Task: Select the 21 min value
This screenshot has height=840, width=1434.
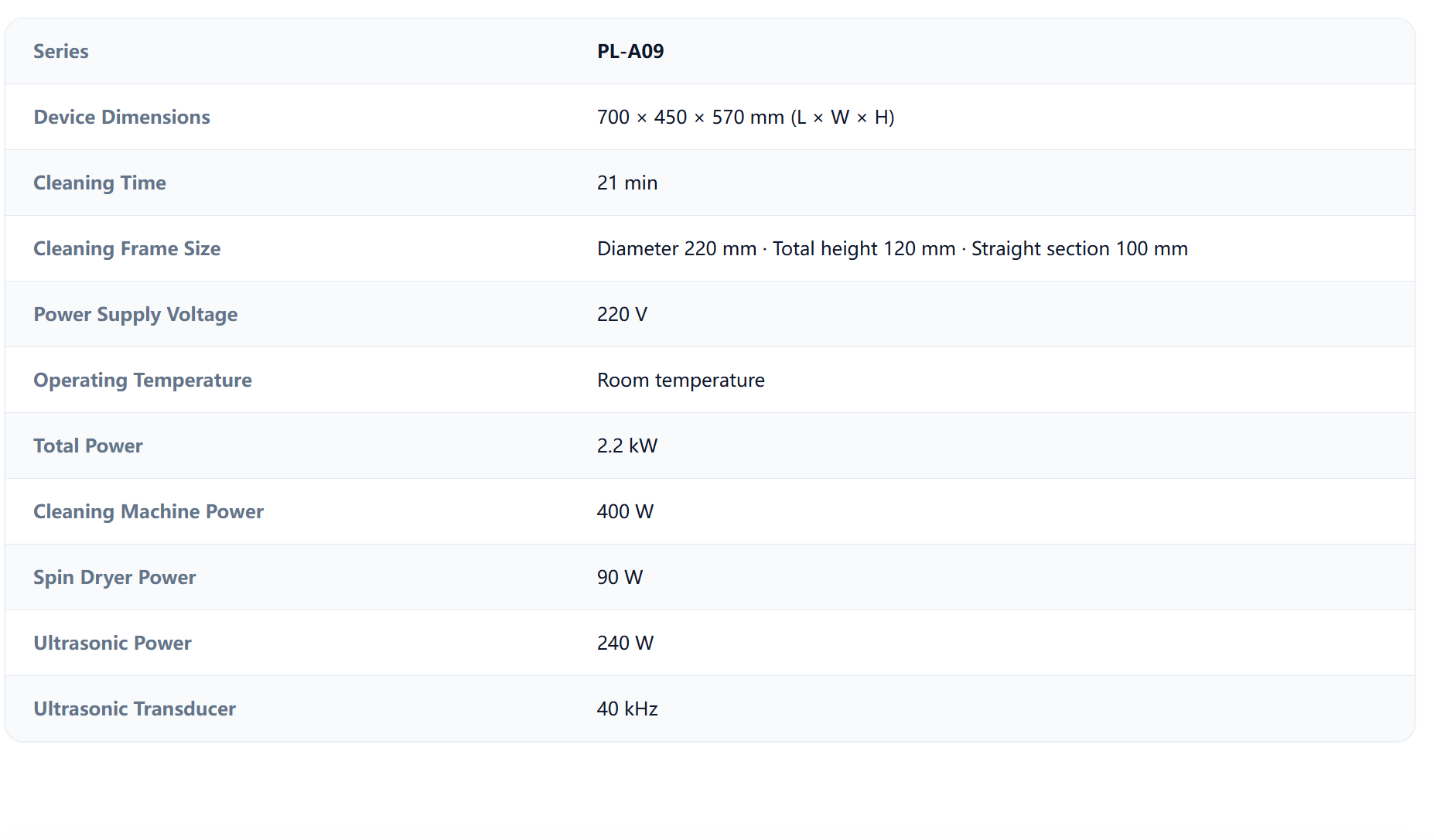Action: (x=627, y=183)
